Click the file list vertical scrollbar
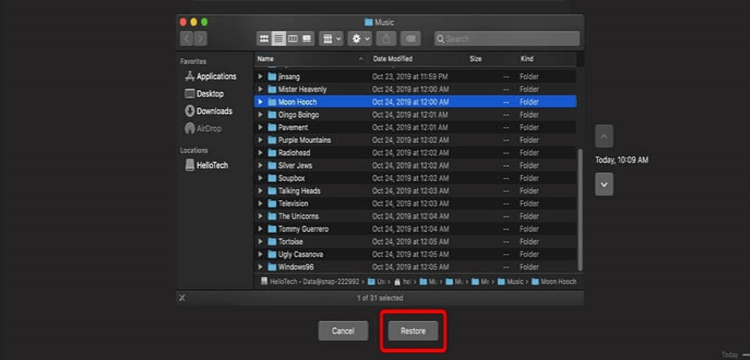Viewport: 750px width, 360px height. coord(581,209)
